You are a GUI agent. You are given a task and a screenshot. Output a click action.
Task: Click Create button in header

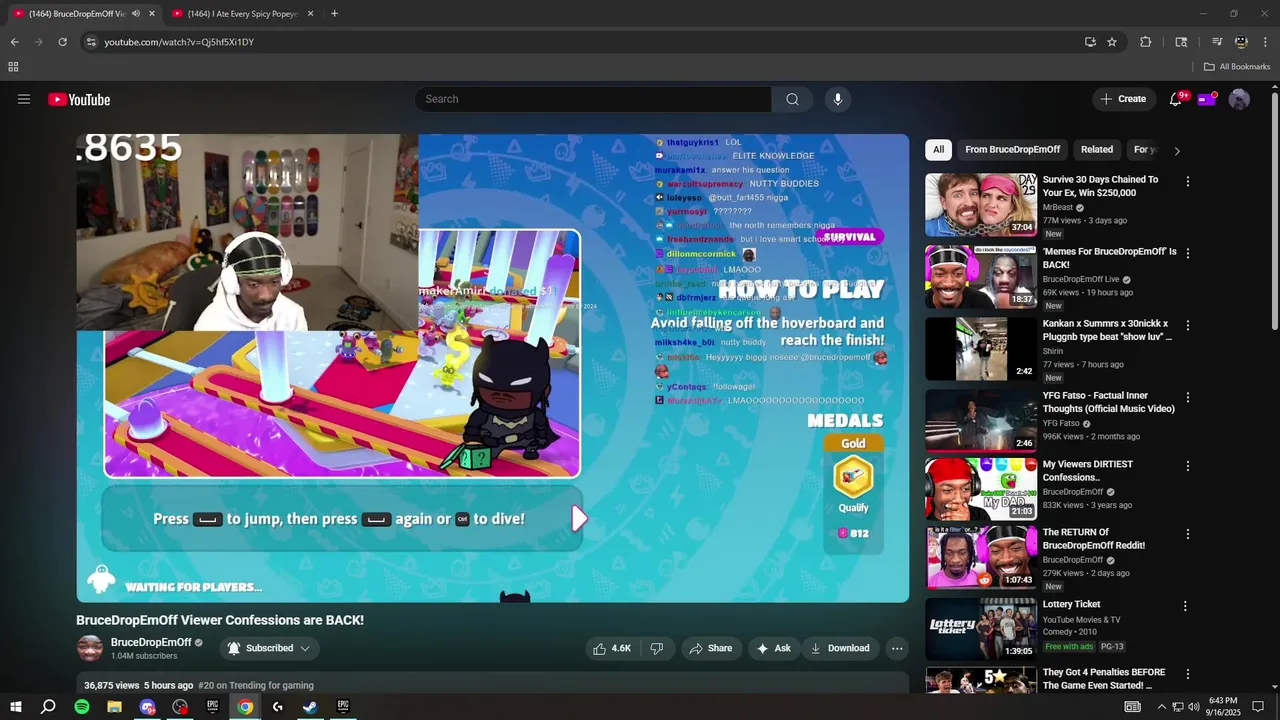click(1123, 99)
